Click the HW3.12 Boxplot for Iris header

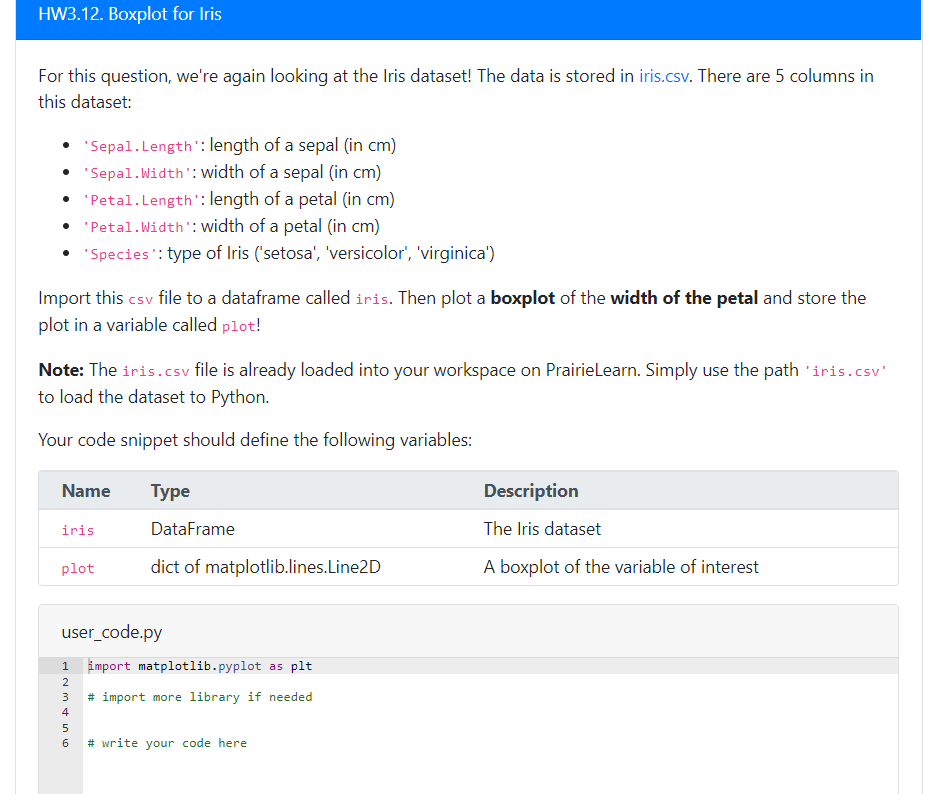point(130,14)
